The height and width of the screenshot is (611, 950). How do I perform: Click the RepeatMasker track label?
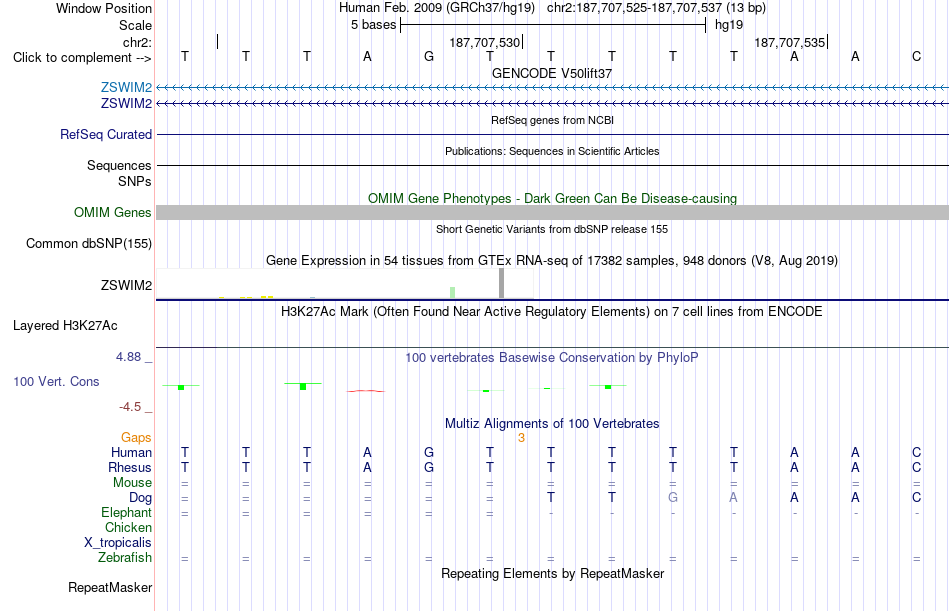point(110,587)
